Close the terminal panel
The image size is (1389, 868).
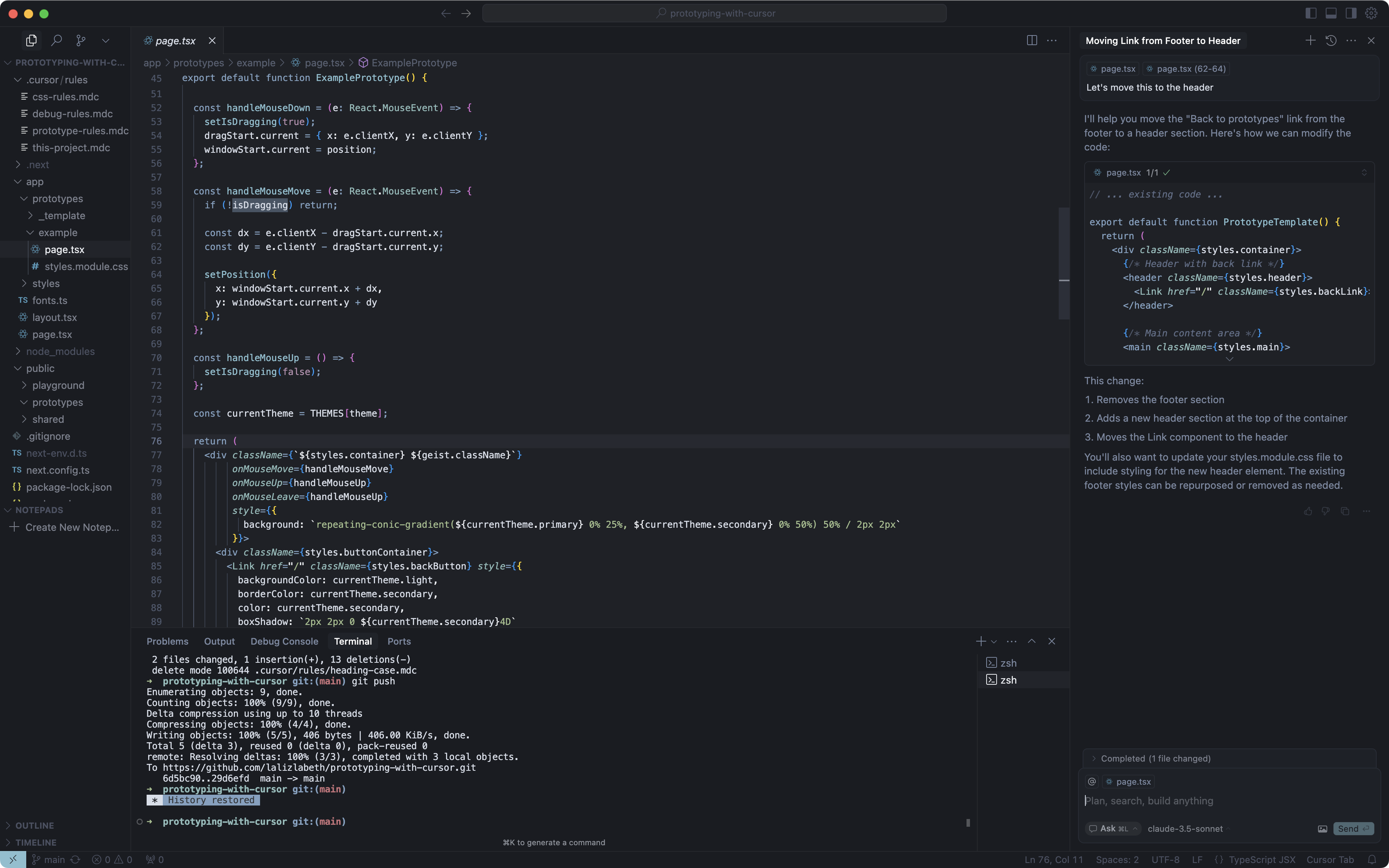point(1051,641)
